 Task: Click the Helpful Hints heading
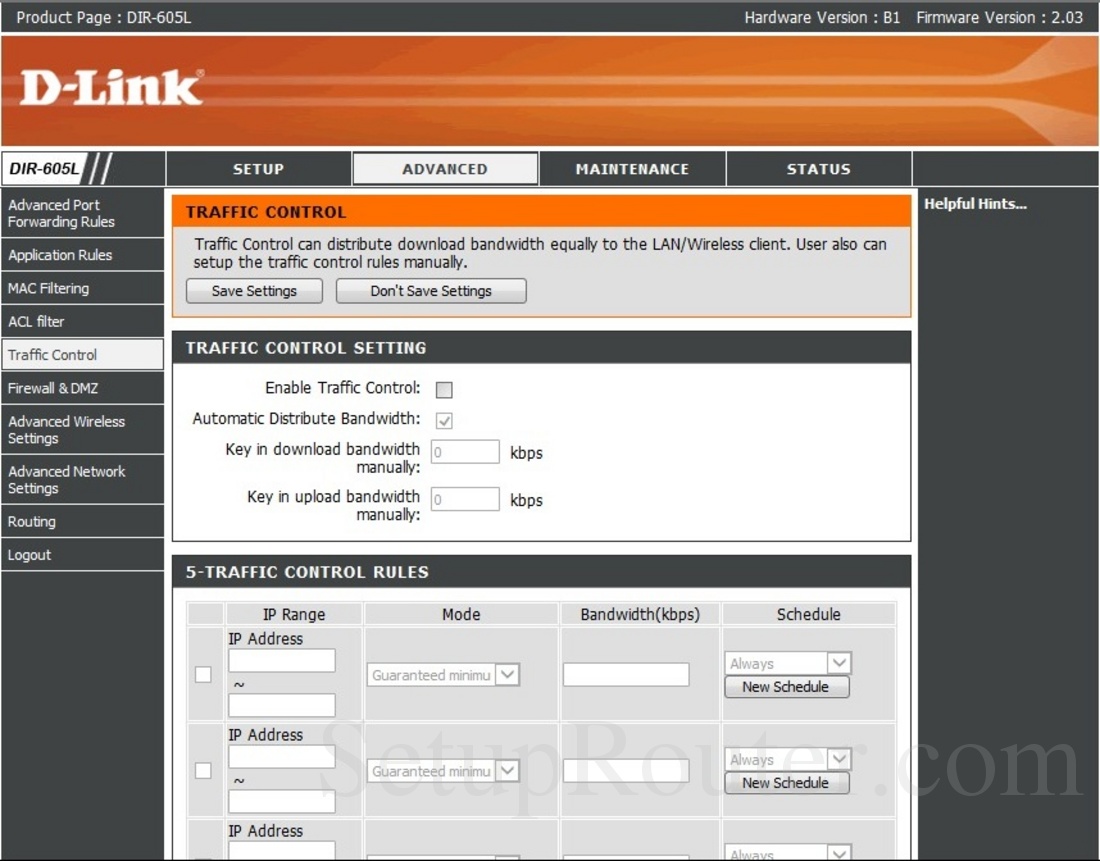[x=975, y=204]
